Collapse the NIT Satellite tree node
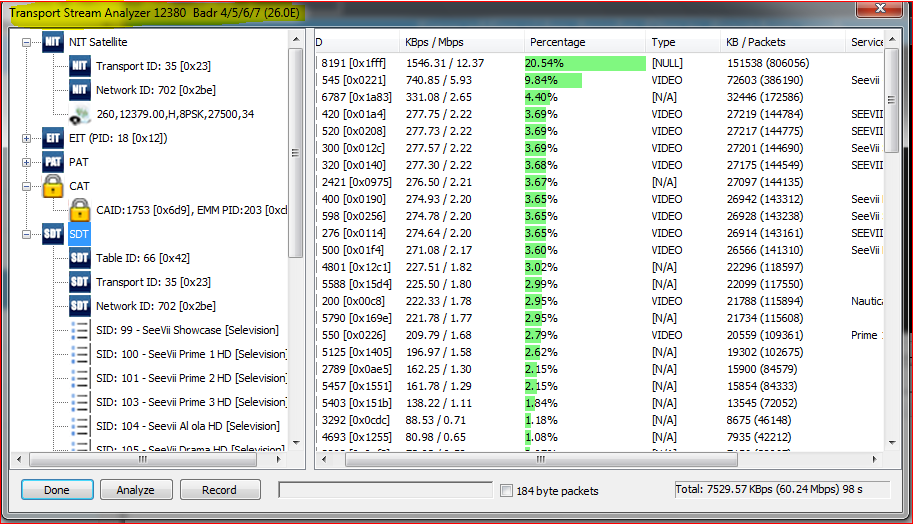 [27, 43]
